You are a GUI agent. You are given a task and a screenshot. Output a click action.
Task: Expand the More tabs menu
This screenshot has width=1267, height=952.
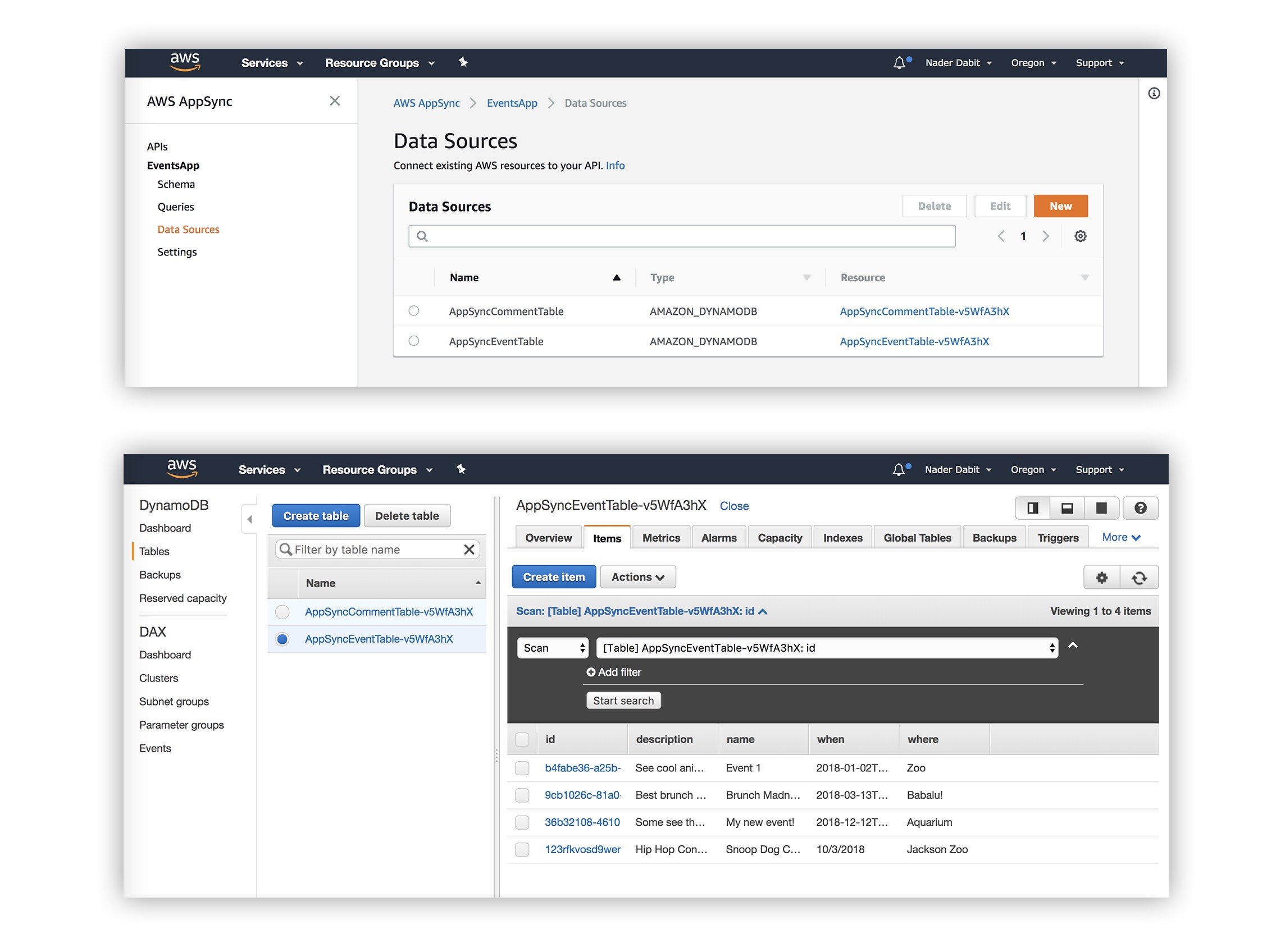tap(1121, 538)
